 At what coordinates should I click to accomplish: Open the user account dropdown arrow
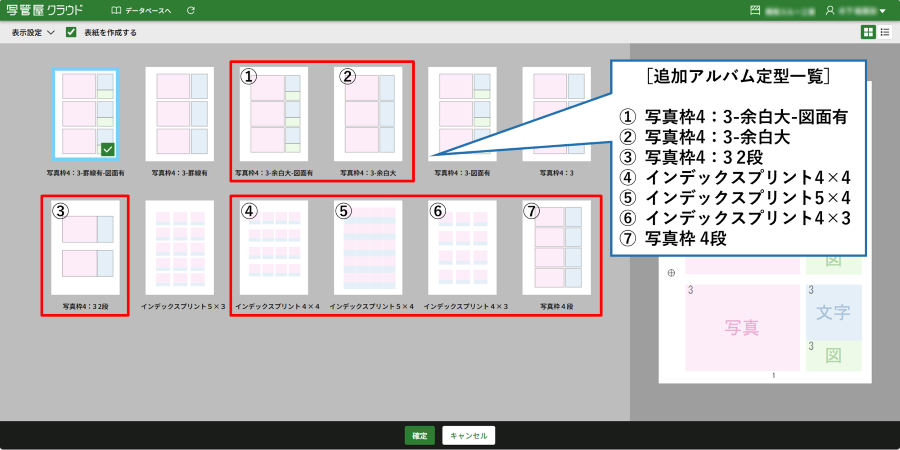(883, 11)
